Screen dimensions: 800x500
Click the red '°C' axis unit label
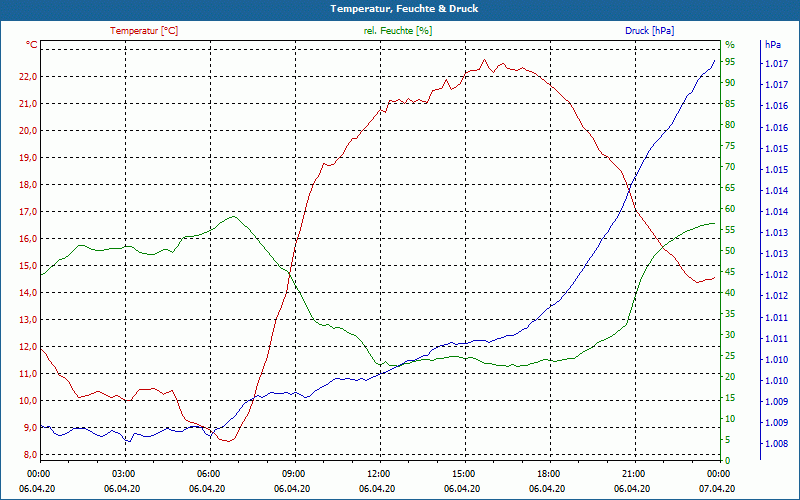coord(32,45)
